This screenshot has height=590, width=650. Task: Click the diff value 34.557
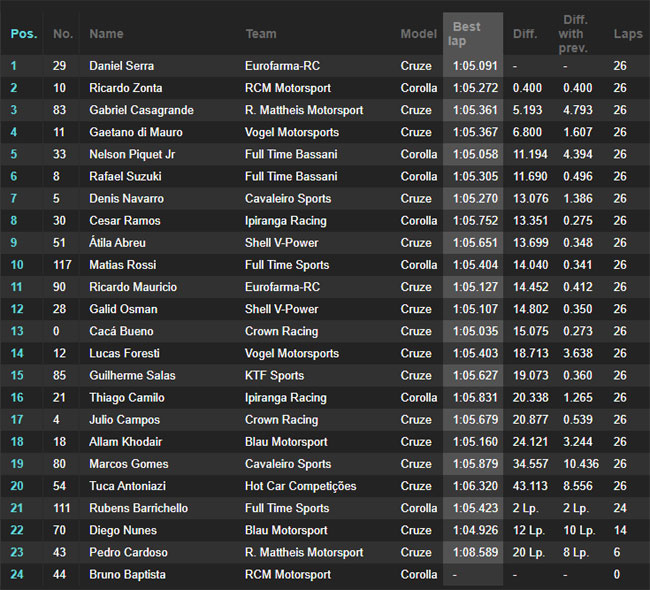tap(530, 464)
